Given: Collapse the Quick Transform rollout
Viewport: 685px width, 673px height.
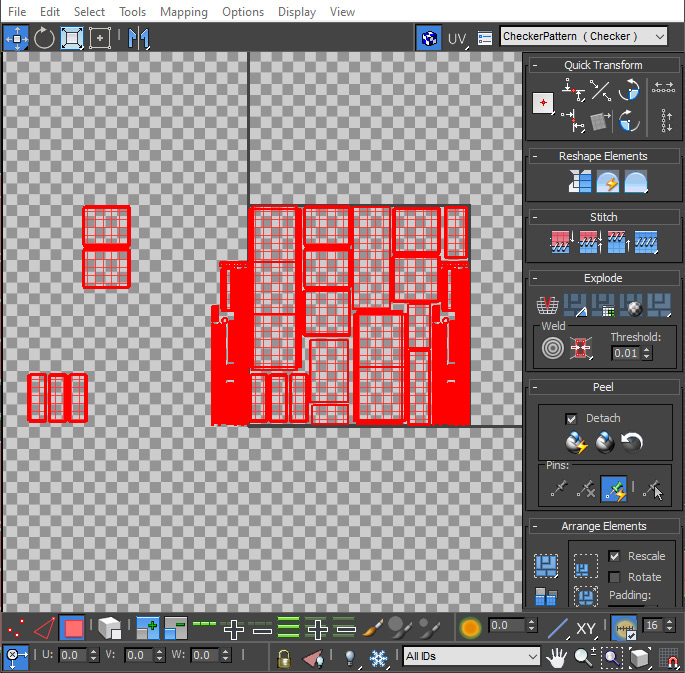Looking at the screenshot, I should [535, 66].
